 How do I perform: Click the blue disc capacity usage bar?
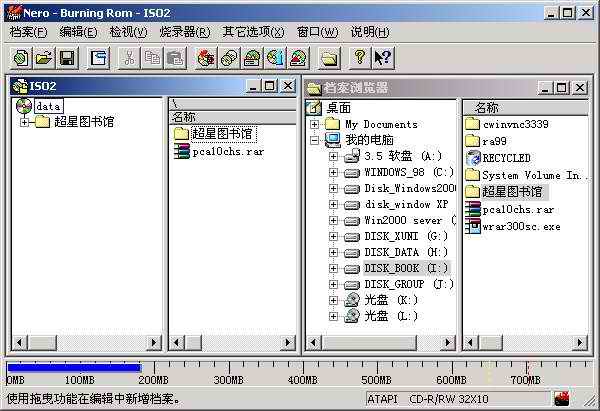[74, 368]
